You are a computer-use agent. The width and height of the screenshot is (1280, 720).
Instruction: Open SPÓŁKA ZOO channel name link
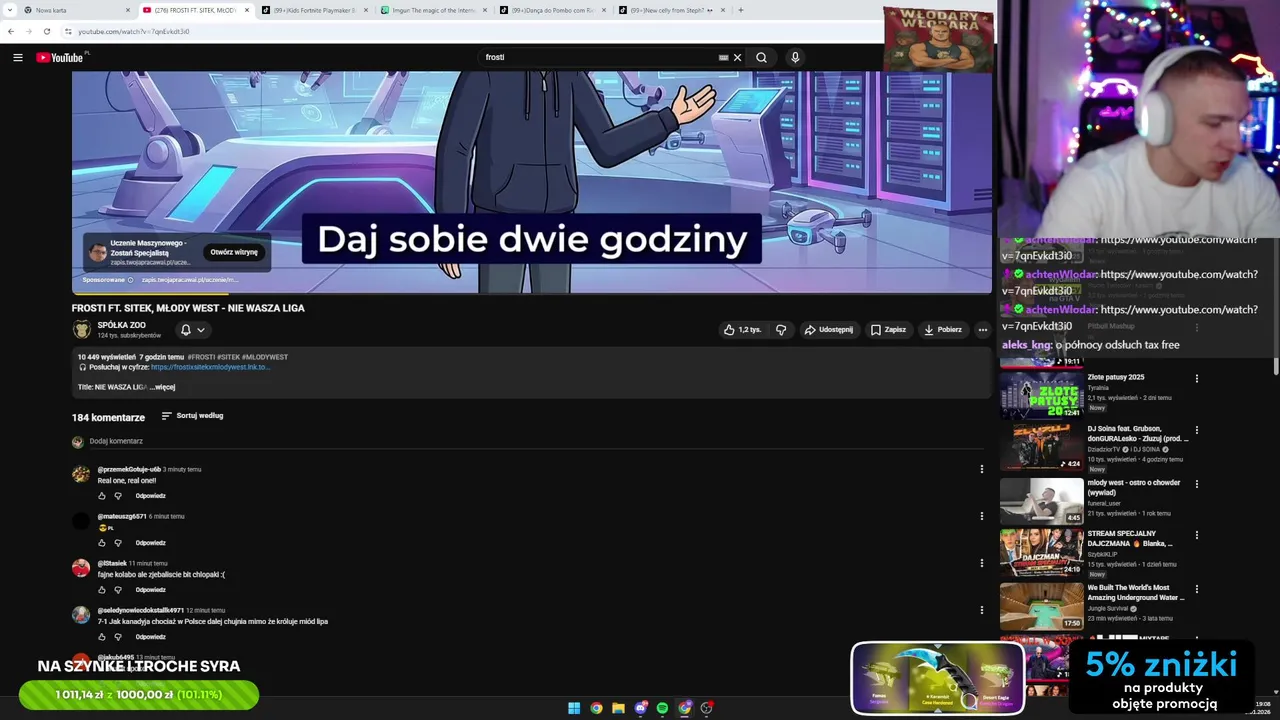(x=121, y=325)
